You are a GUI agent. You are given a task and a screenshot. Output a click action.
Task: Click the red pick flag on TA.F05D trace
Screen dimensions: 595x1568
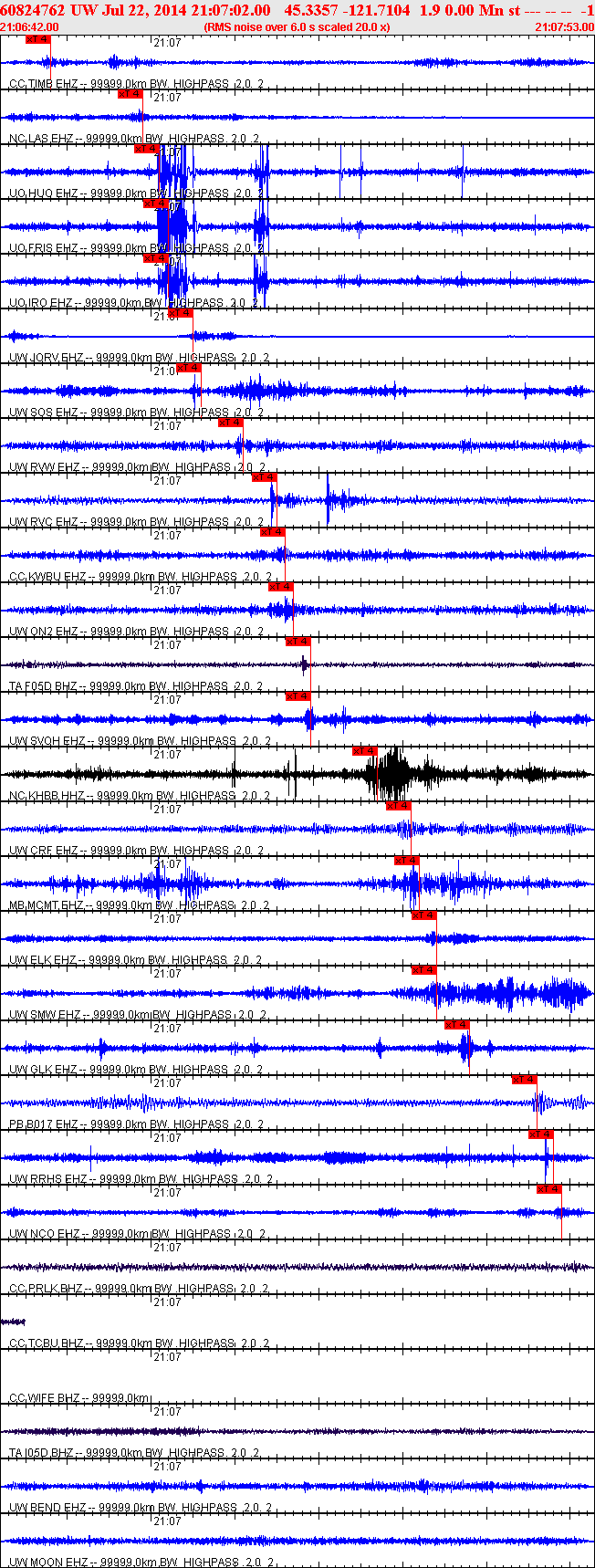pyautogui.click(x=298, y=642)
